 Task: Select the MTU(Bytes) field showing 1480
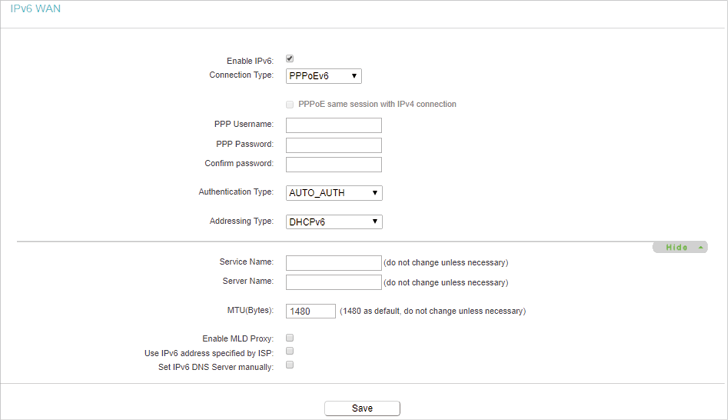(x=311, y=311)
